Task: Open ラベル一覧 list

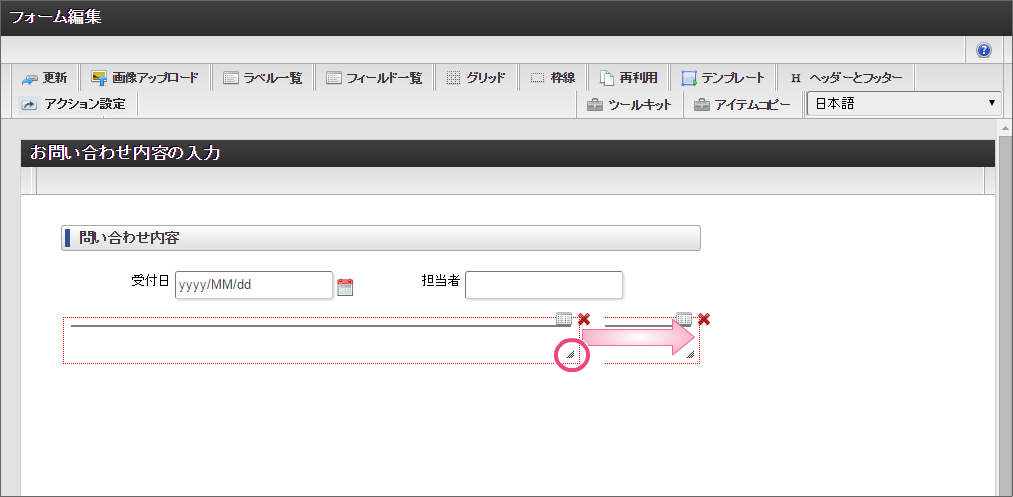Action: (x=262, y=79)
